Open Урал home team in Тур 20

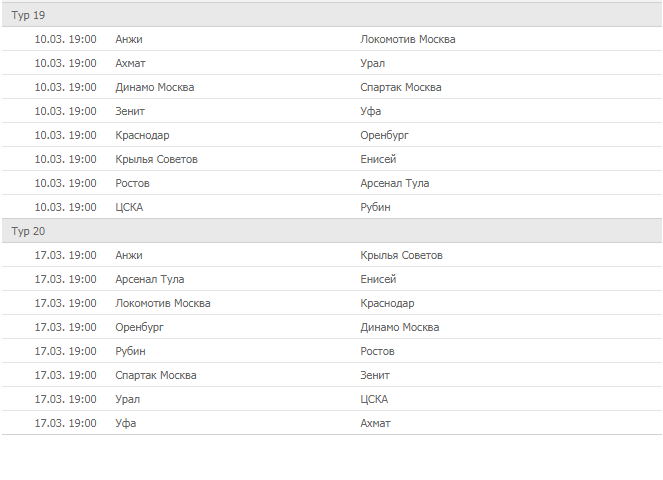[128, 399]
